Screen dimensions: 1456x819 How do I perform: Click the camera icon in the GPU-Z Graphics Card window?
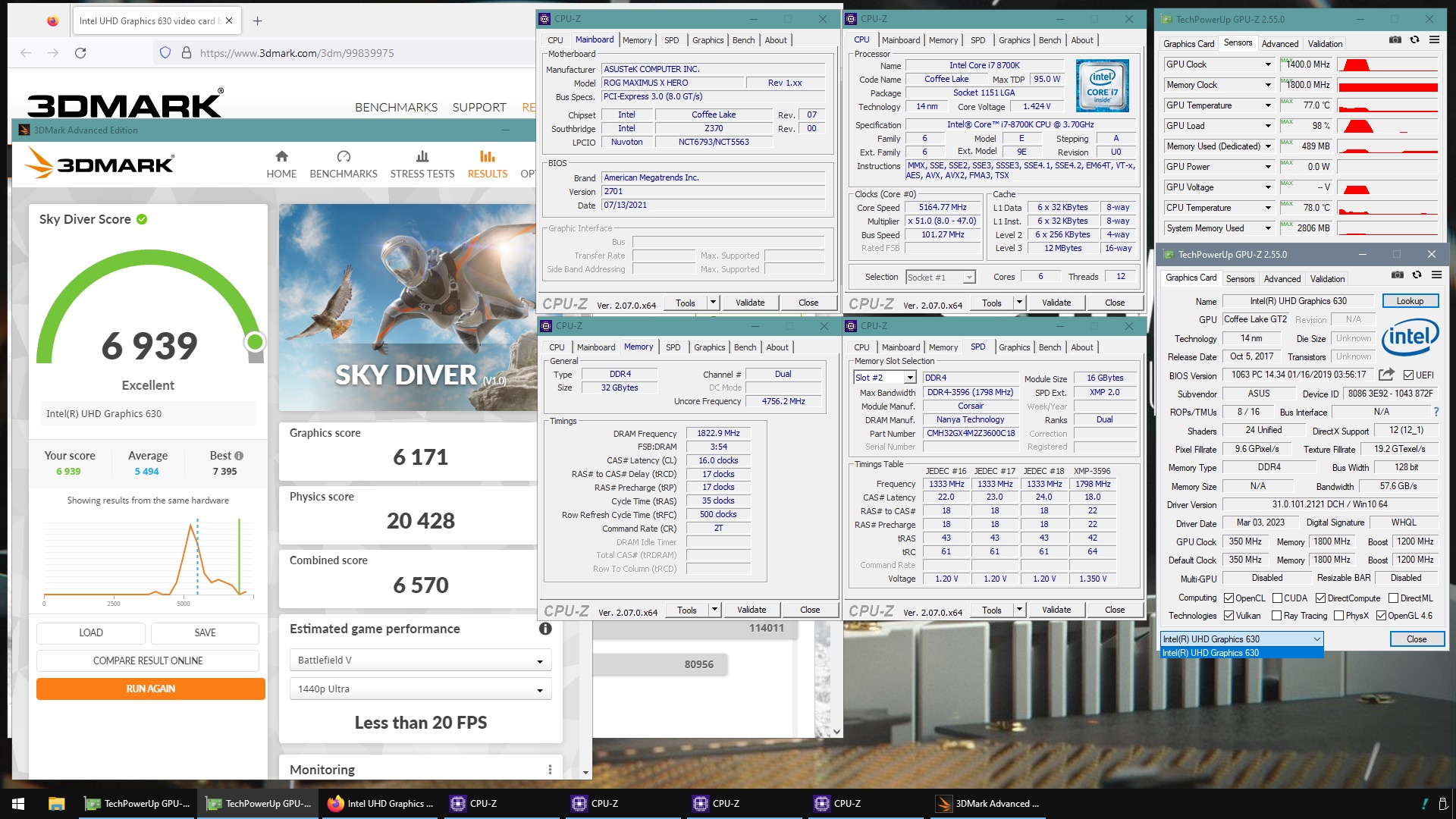[x=1398, y=275]
